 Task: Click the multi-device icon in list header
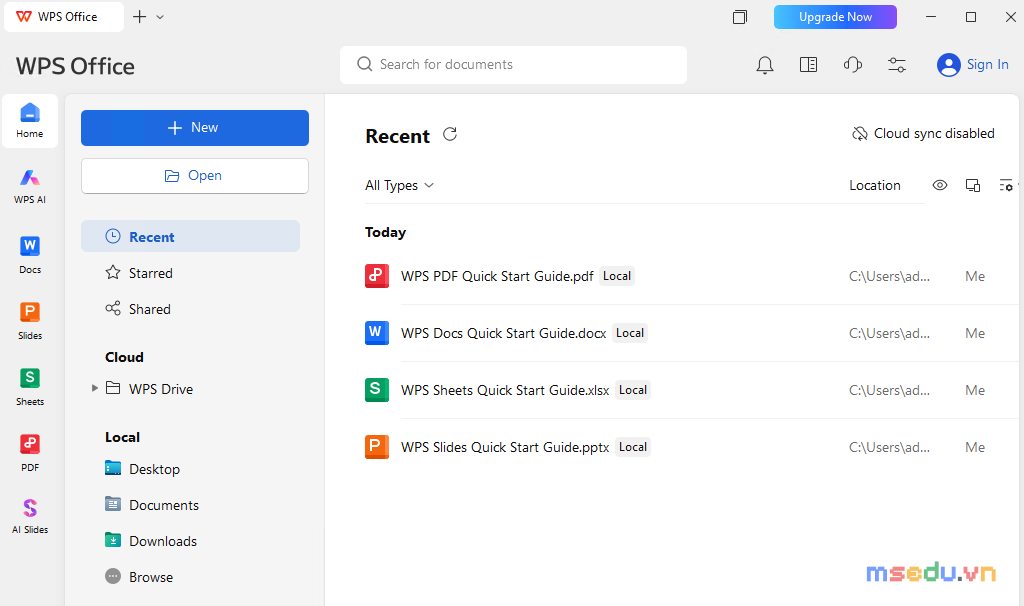click(x=973, y=185)
